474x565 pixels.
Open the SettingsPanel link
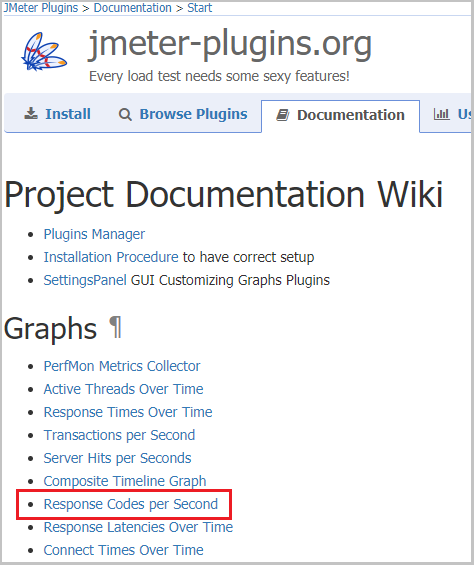click(85, 280)
